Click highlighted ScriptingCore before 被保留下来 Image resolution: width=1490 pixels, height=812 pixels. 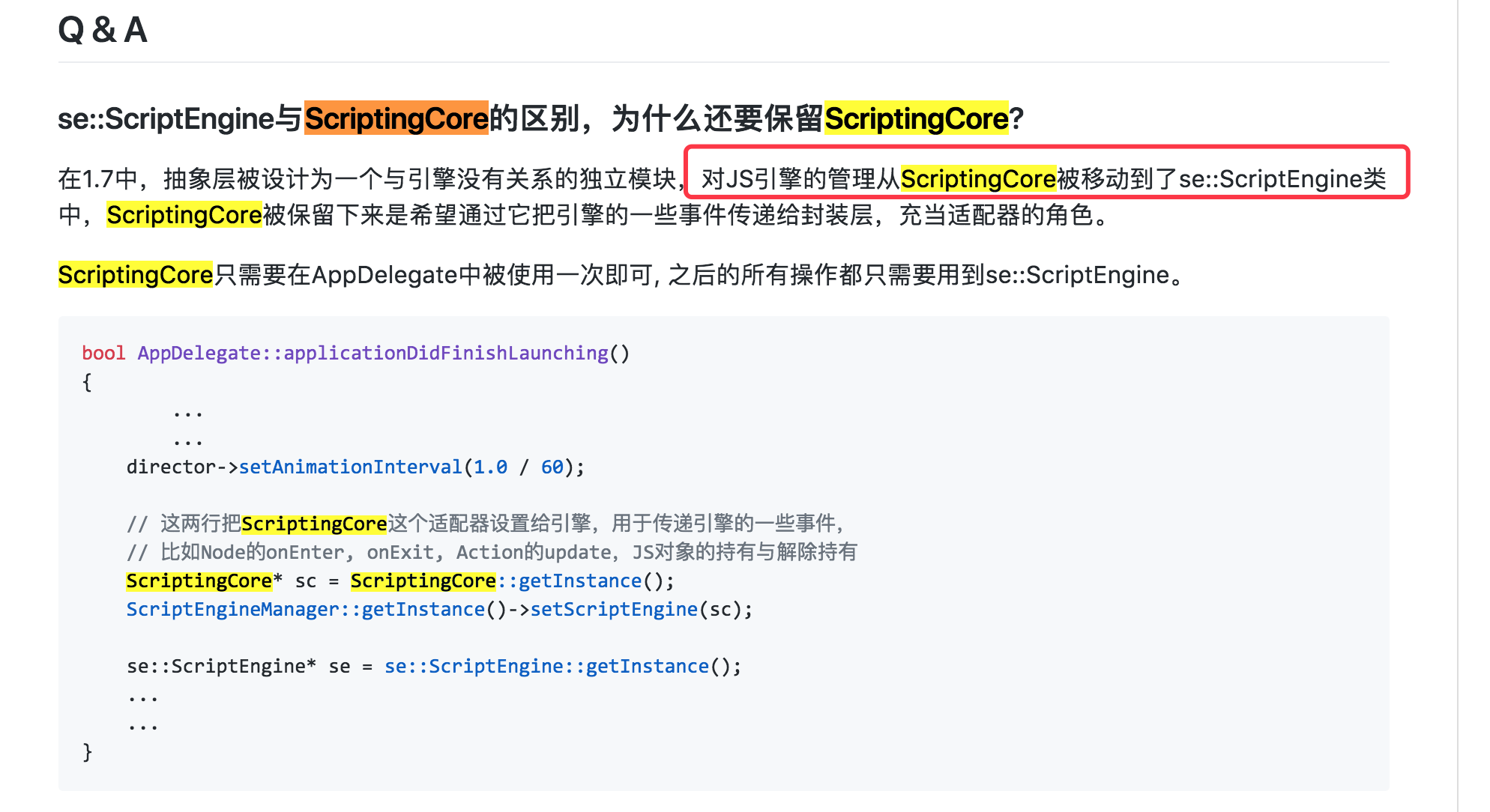tap(184, 215)
